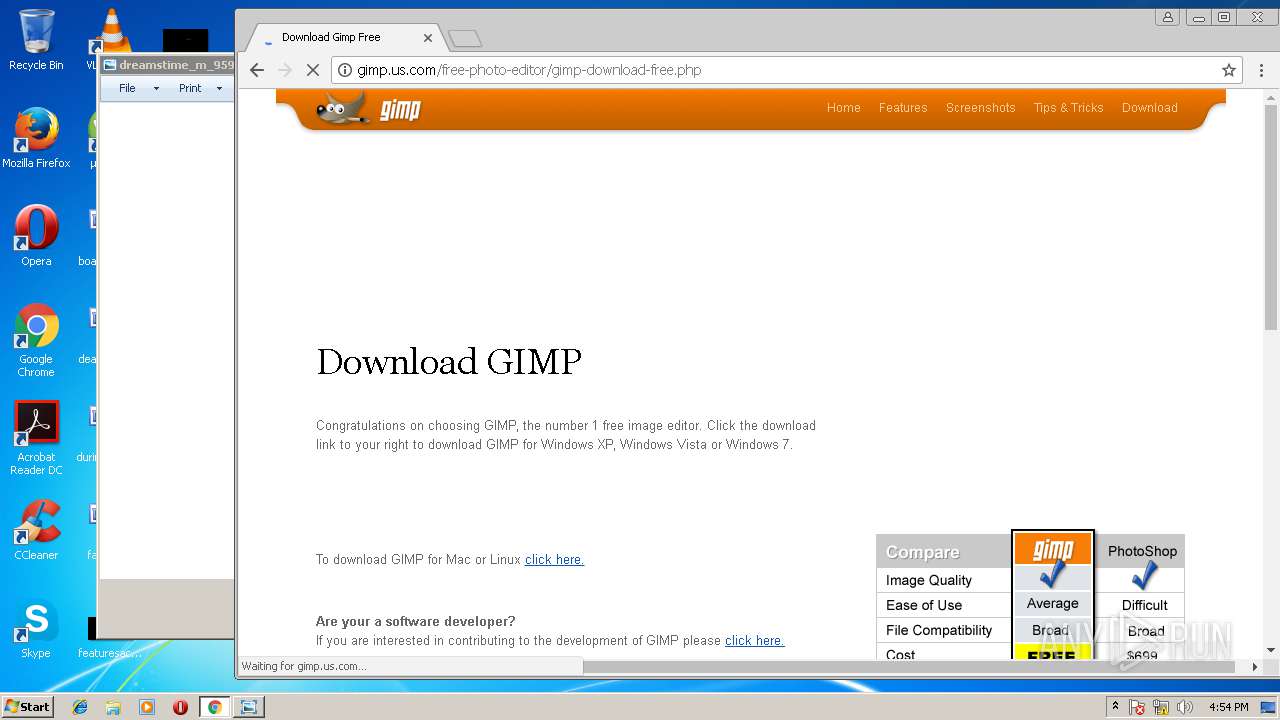Click the Image Quality row label
This screenshot has width=1280, height=720.
(928, 580)
